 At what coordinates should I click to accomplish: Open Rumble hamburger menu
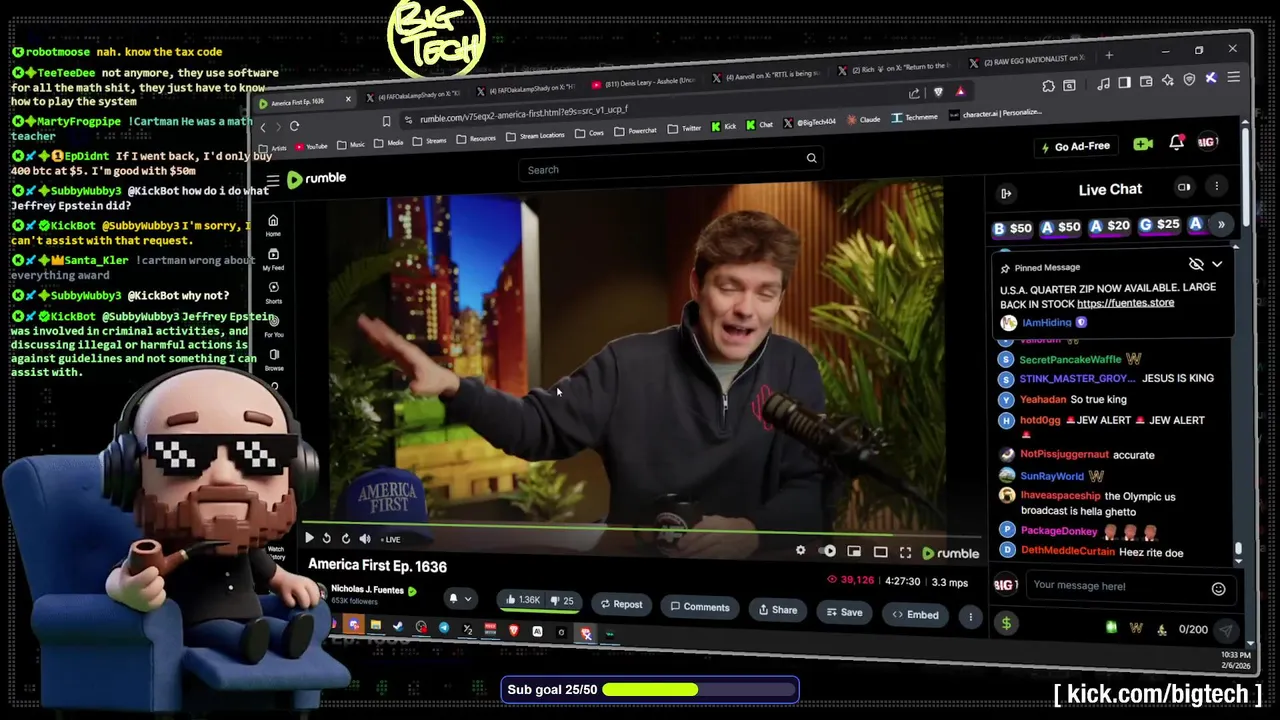tap(272, 180)
